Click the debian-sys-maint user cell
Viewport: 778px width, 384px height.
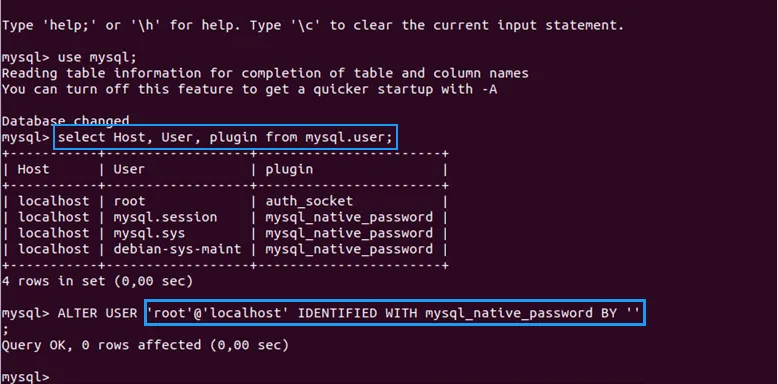point(177,249)
